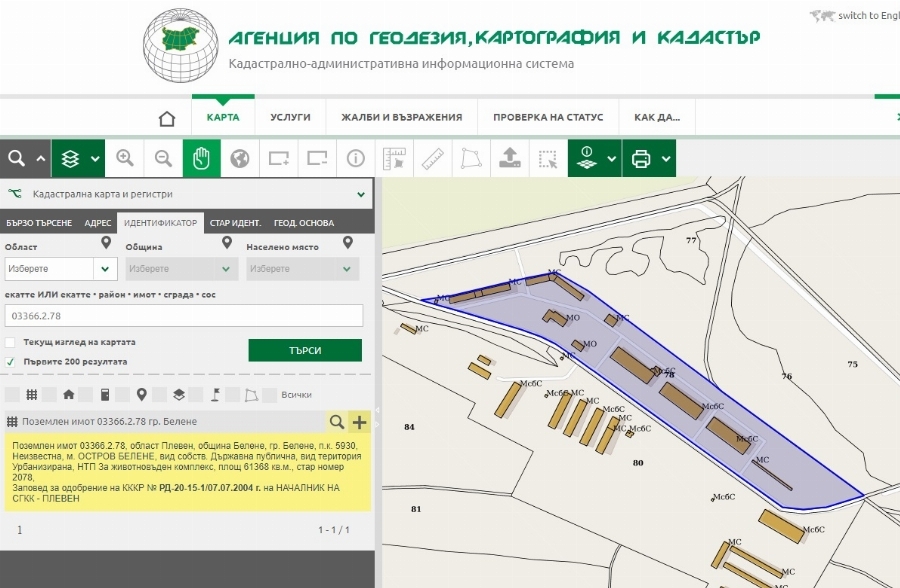Open the 'УСЛУГИ' menu item

pos(290,117)
